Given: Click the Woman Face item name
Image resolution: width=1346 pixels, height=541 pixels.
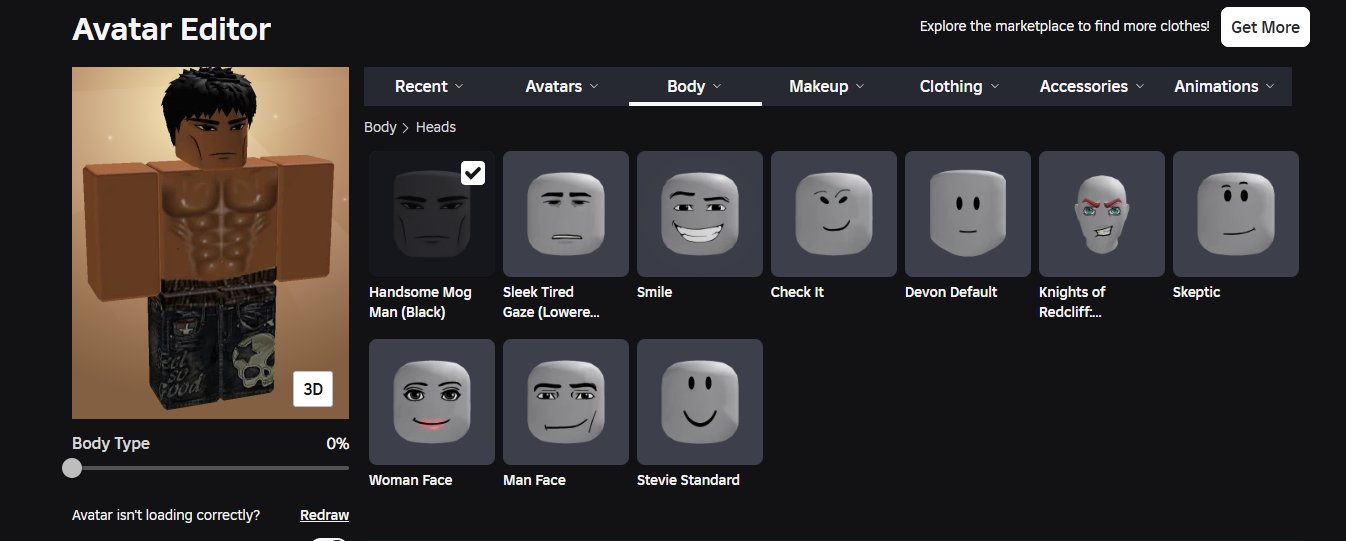Looking at the screenshot, I should coord(411,480).
